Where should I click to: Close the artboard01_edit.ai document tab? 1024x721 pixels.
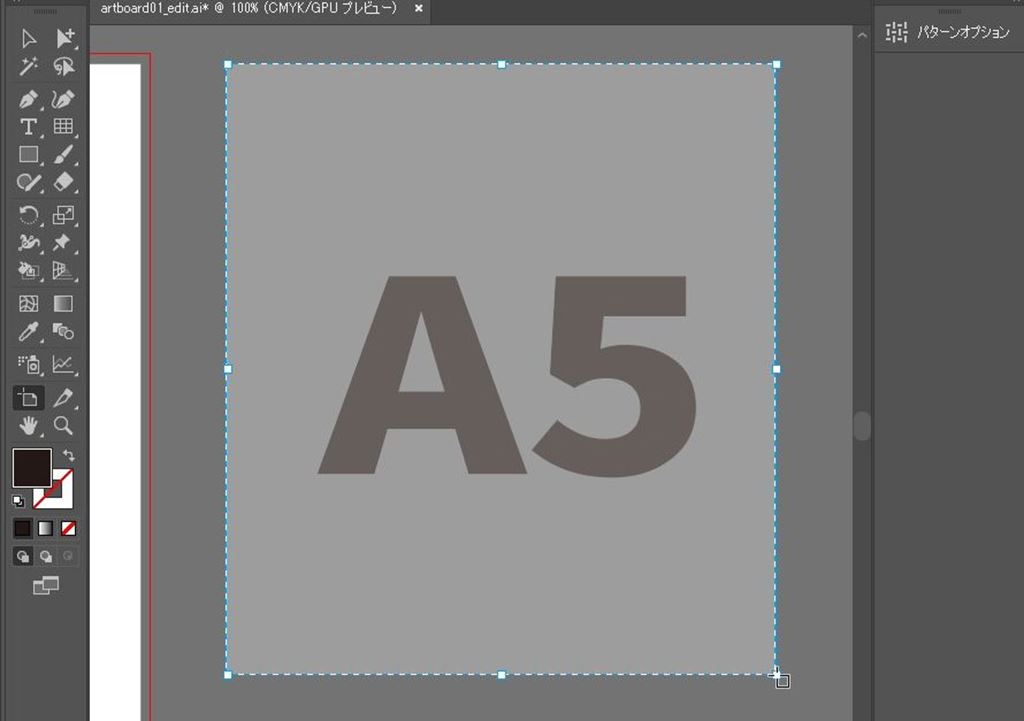[419, 9]
